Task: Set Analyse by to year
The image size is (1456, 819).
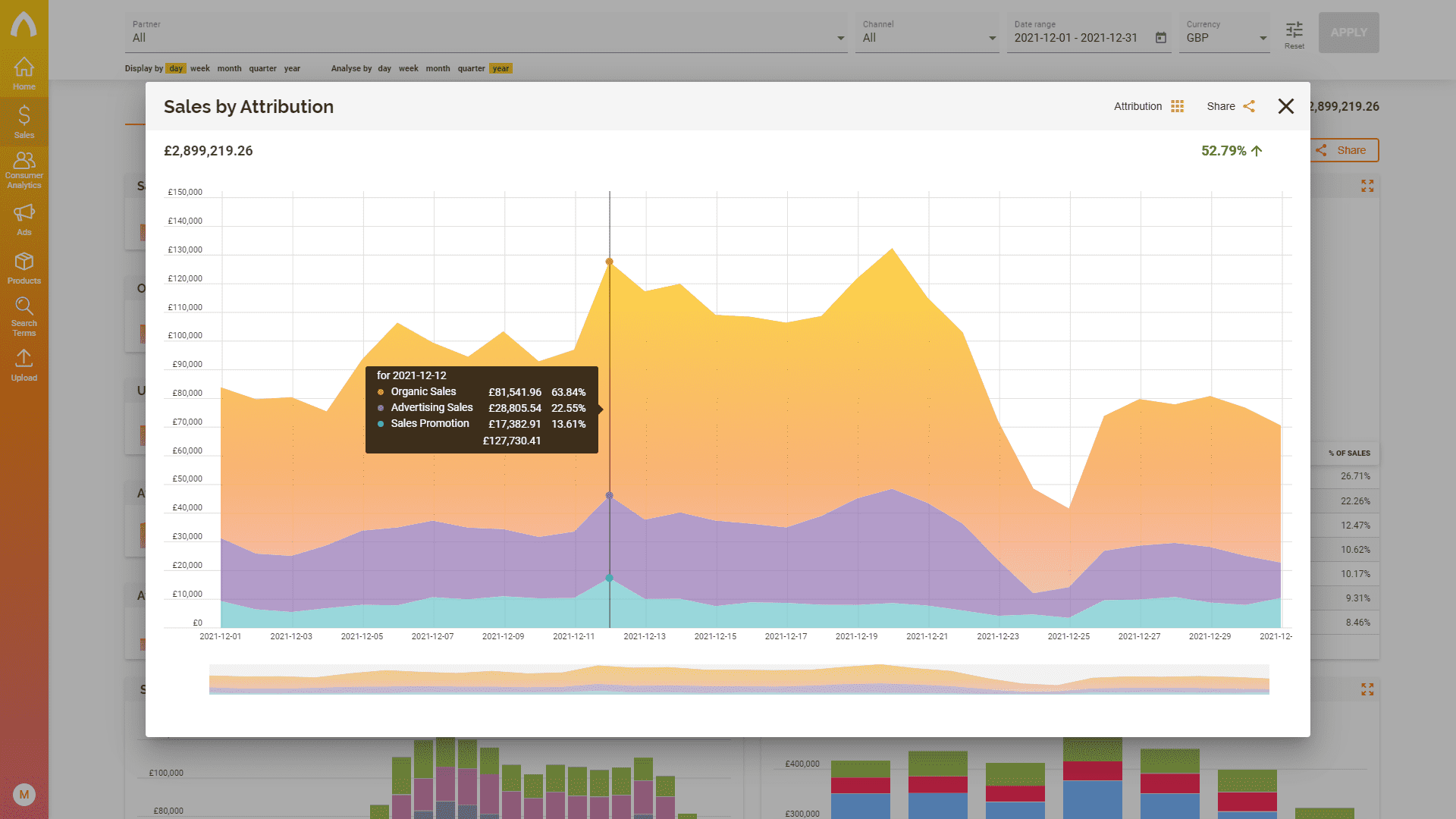Action: 500,68
